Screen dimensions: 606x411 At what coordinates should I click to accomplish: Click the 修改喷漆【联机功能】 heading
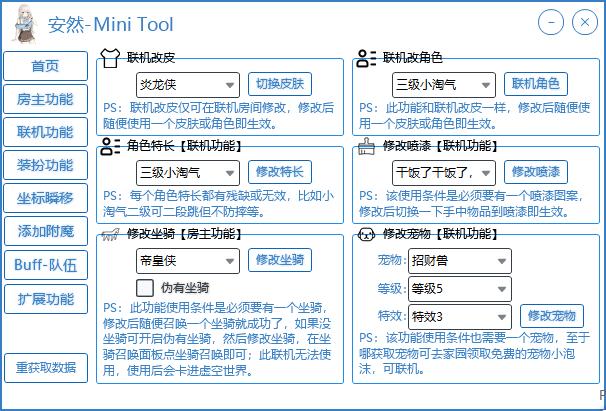(441, 146)
